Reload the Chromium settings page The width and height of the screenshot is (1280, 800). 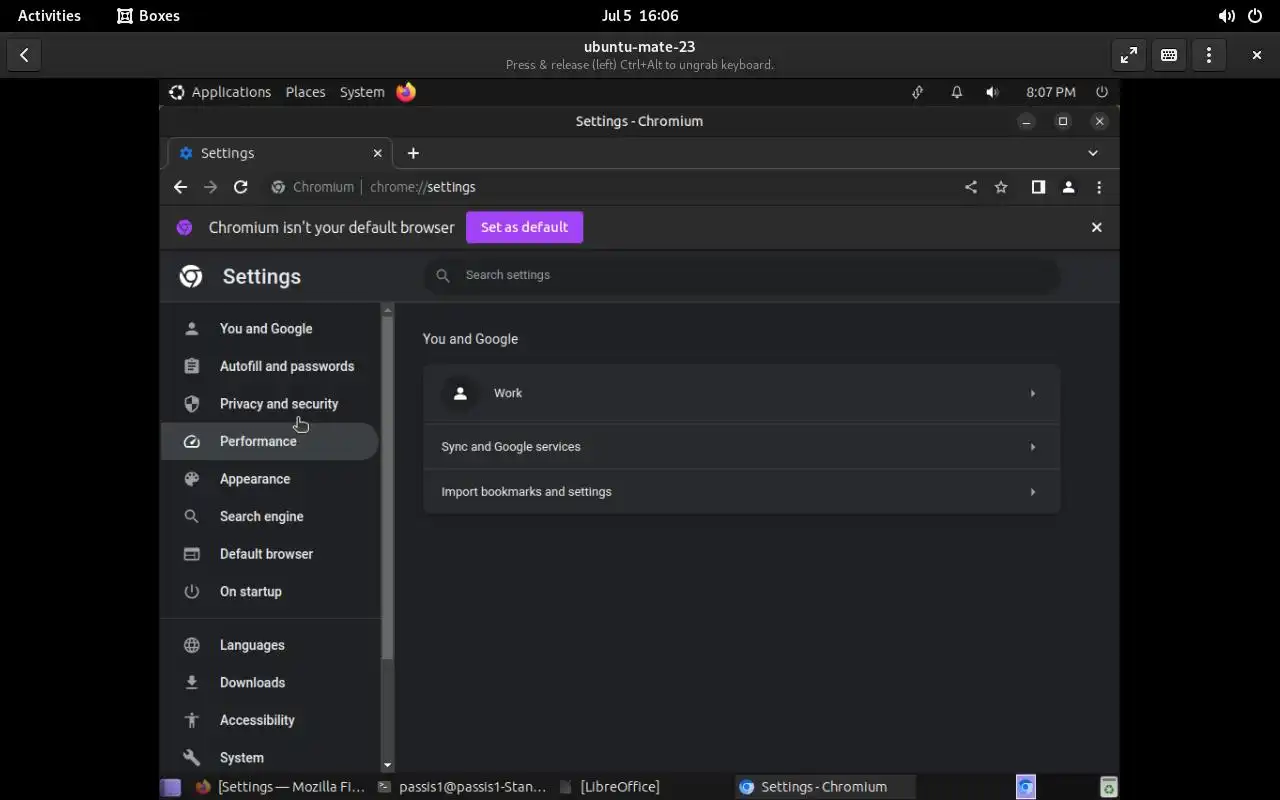tap(240, 187)
